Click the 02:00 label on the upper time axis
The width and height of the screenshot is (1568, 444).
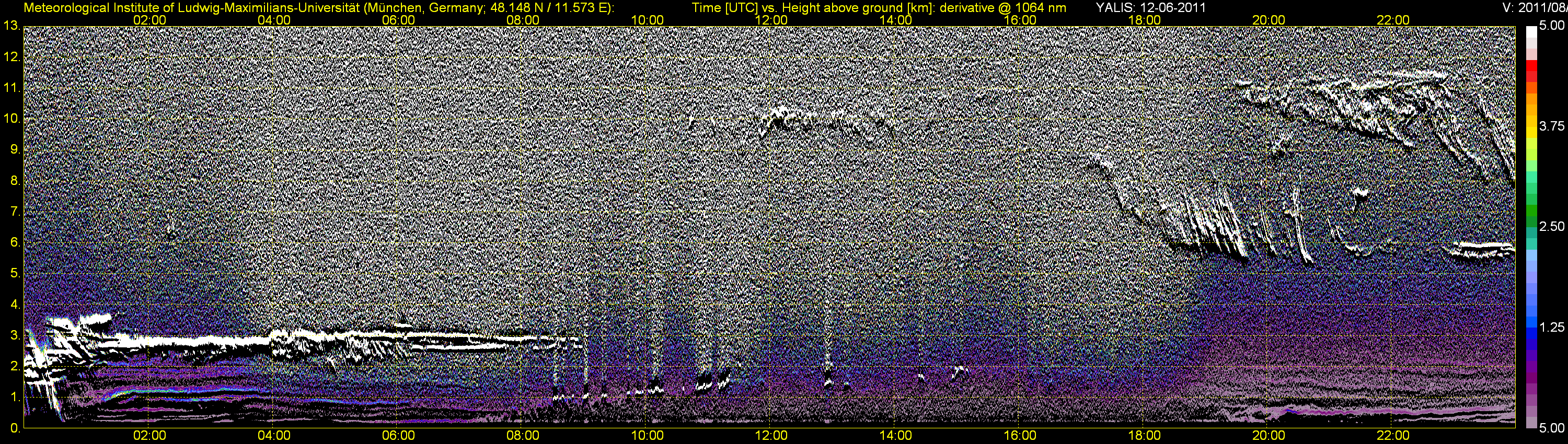(x=149, y=20)
